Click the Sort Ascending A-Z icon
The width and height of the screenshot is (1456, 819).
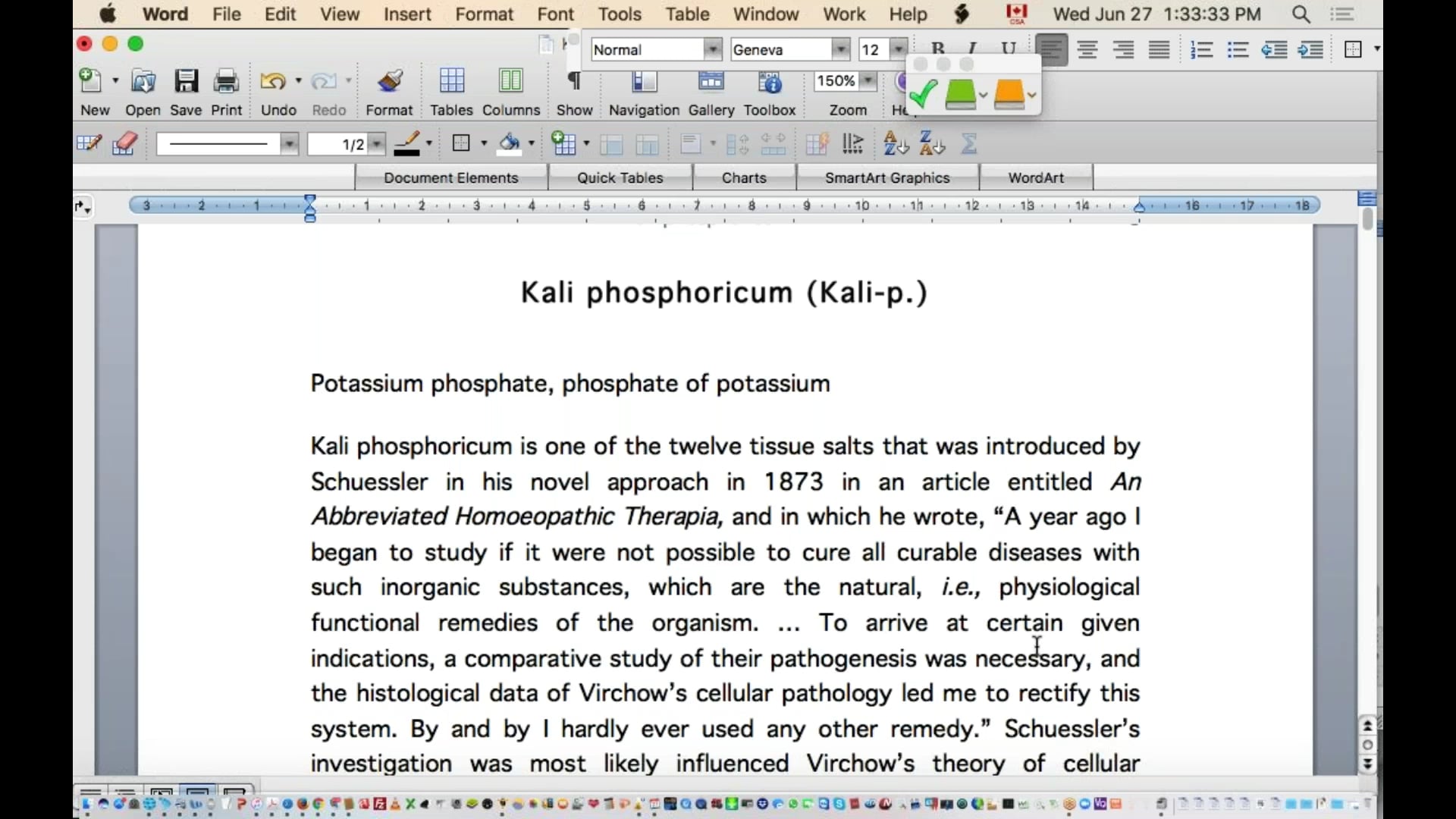click(896, 143)
